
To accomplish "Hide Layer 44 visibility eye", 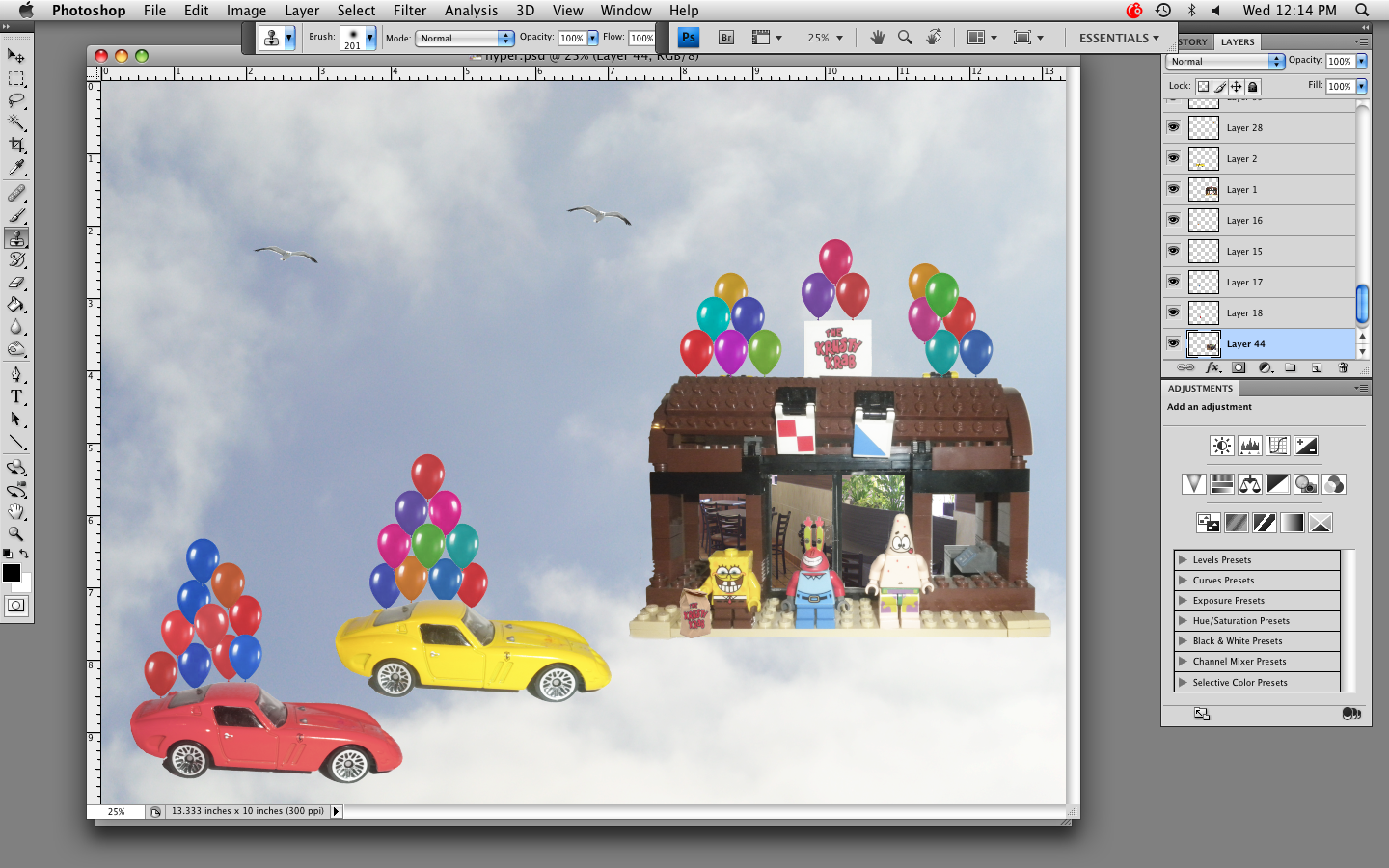I will (1173, 343).
